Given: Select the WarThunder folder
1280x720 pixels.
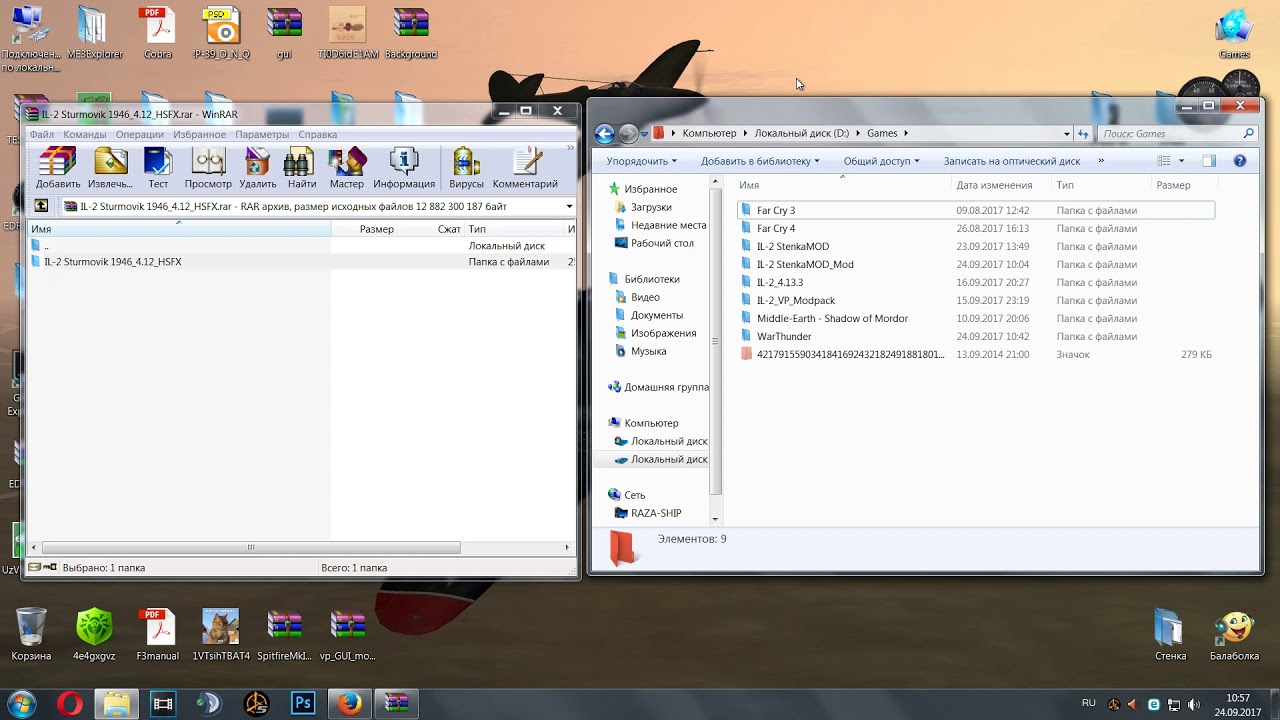Looking at the screenshot, I should pos(784,337).
